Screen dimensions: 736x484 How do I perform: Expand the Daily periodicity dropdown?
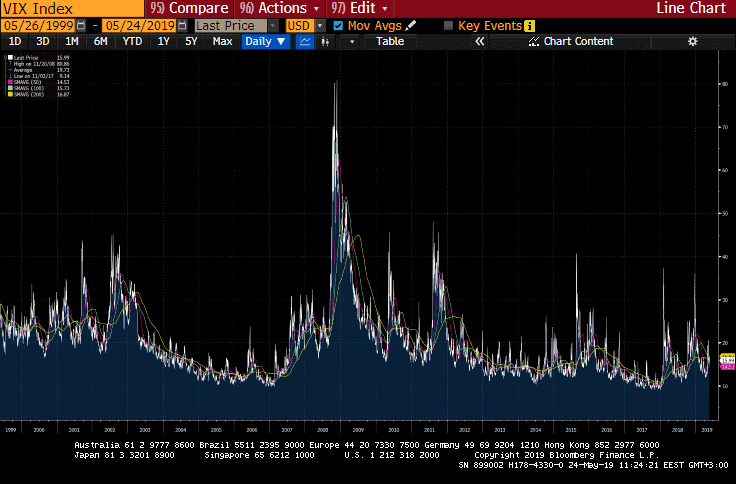[x=266, y=41]
